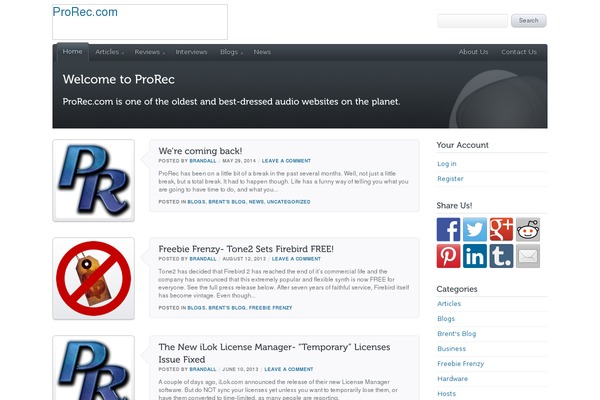This screenshot has width=600, height=400.
Task: Click the date 'MAY 29, 2014'
Action: click(239, 161)
